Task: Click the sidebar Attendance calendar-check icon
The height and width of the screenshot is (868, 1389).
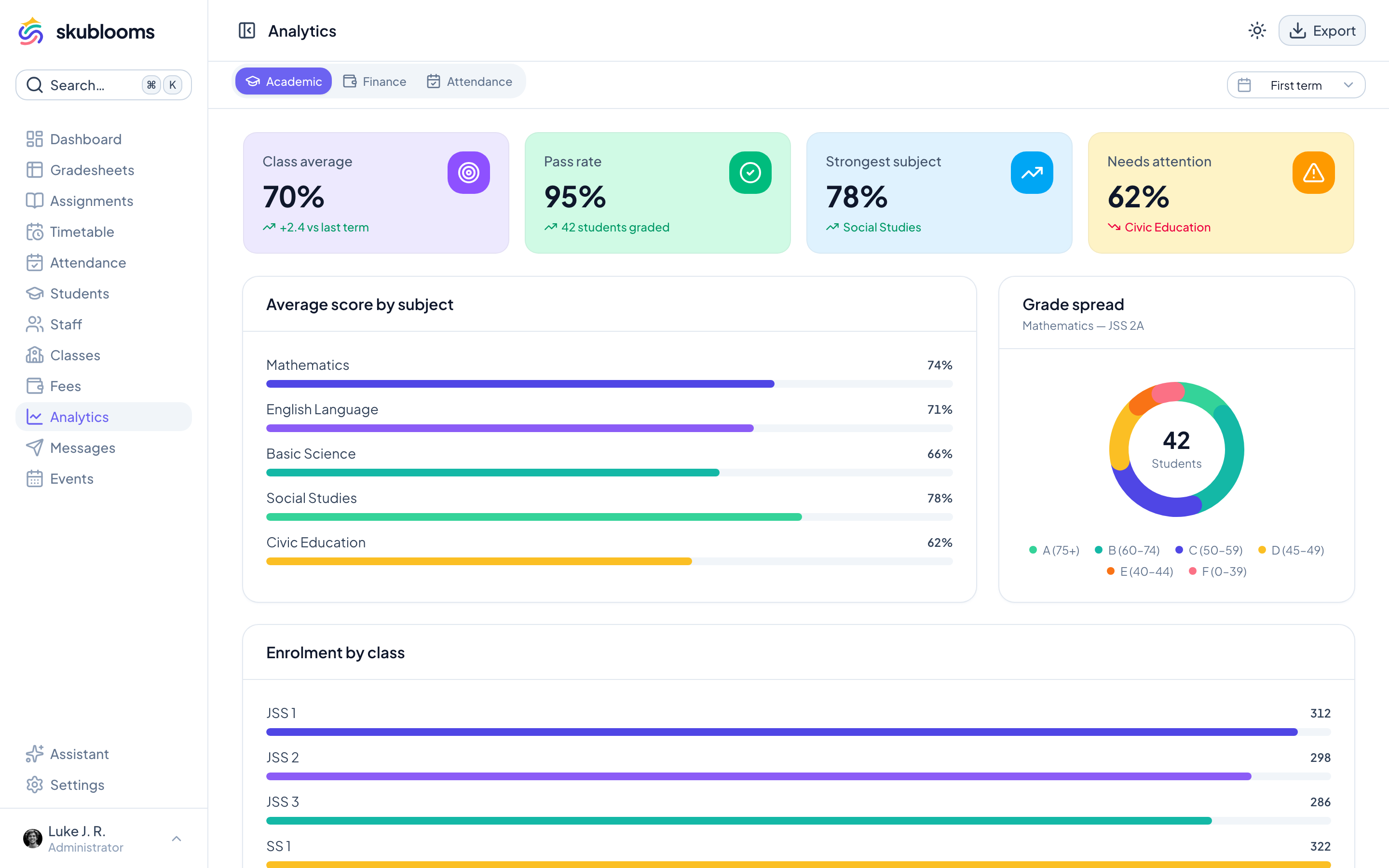Action: (34, 263)
